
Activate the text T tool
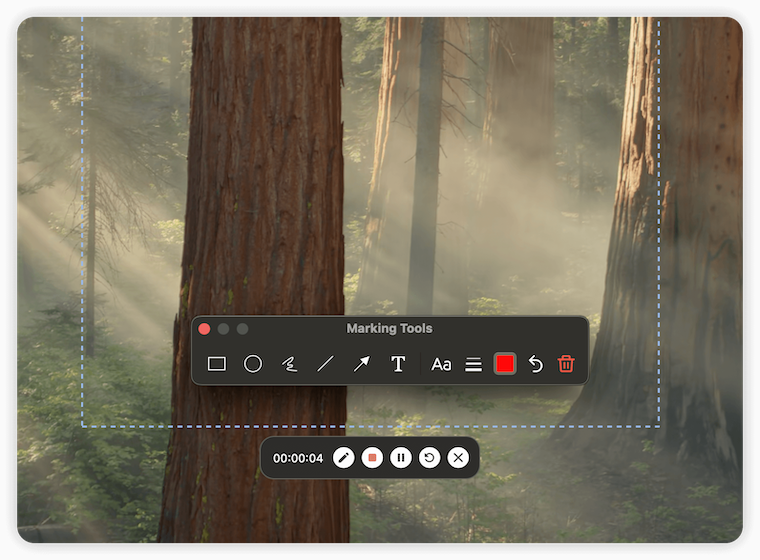click(x=398, y=364)
